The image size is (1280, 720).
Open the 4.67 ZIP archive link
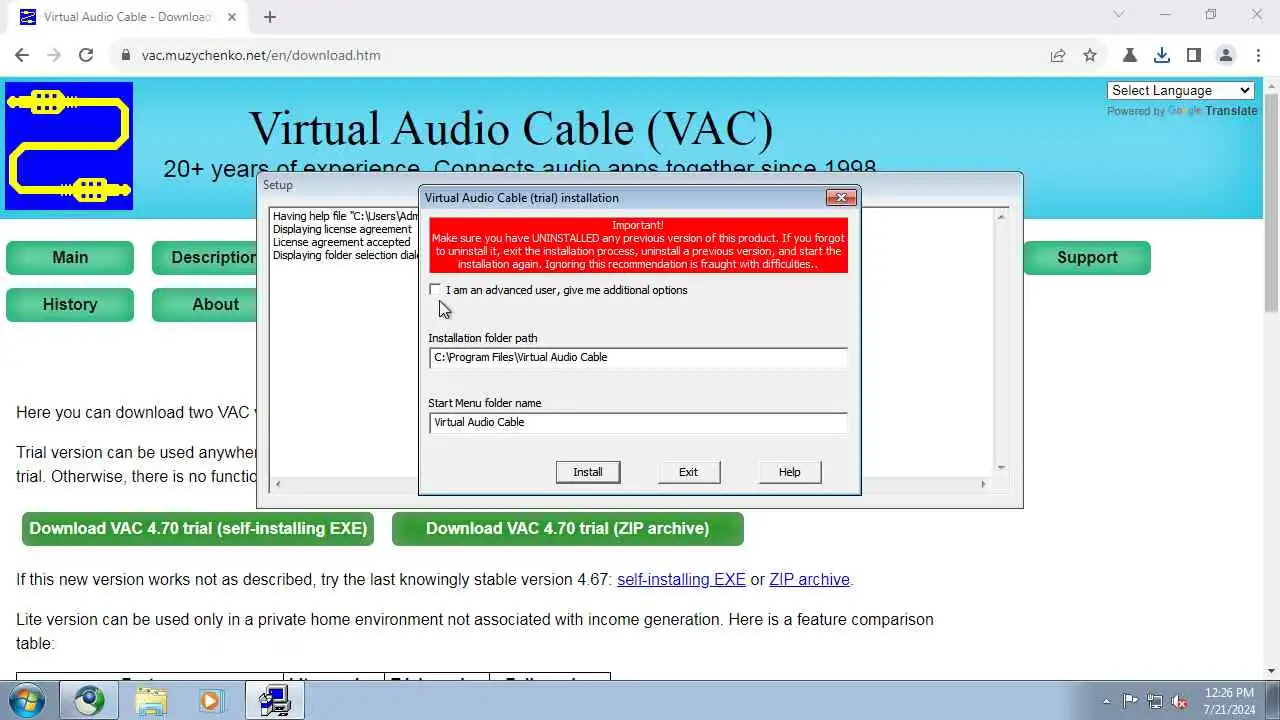pyautogui.click(x=809, y=579)
